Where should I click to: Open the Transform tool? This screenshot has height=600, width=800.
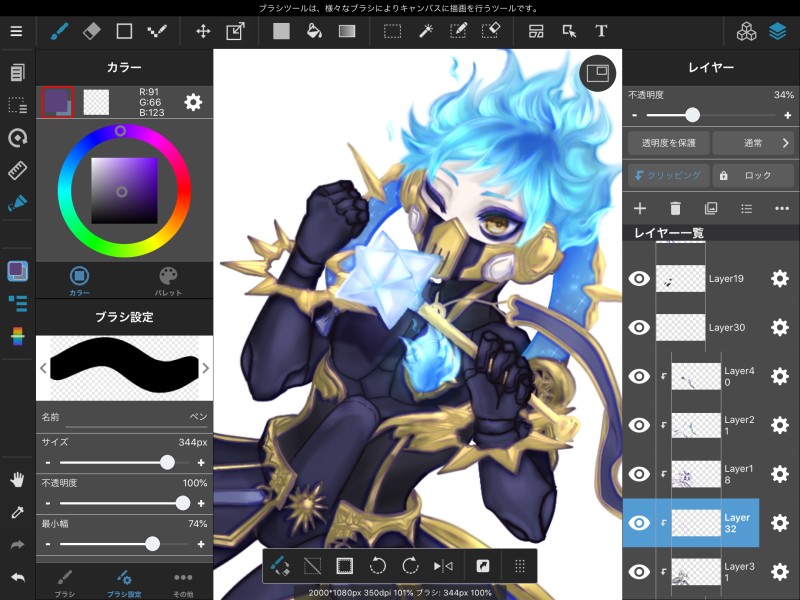point(235,32)
